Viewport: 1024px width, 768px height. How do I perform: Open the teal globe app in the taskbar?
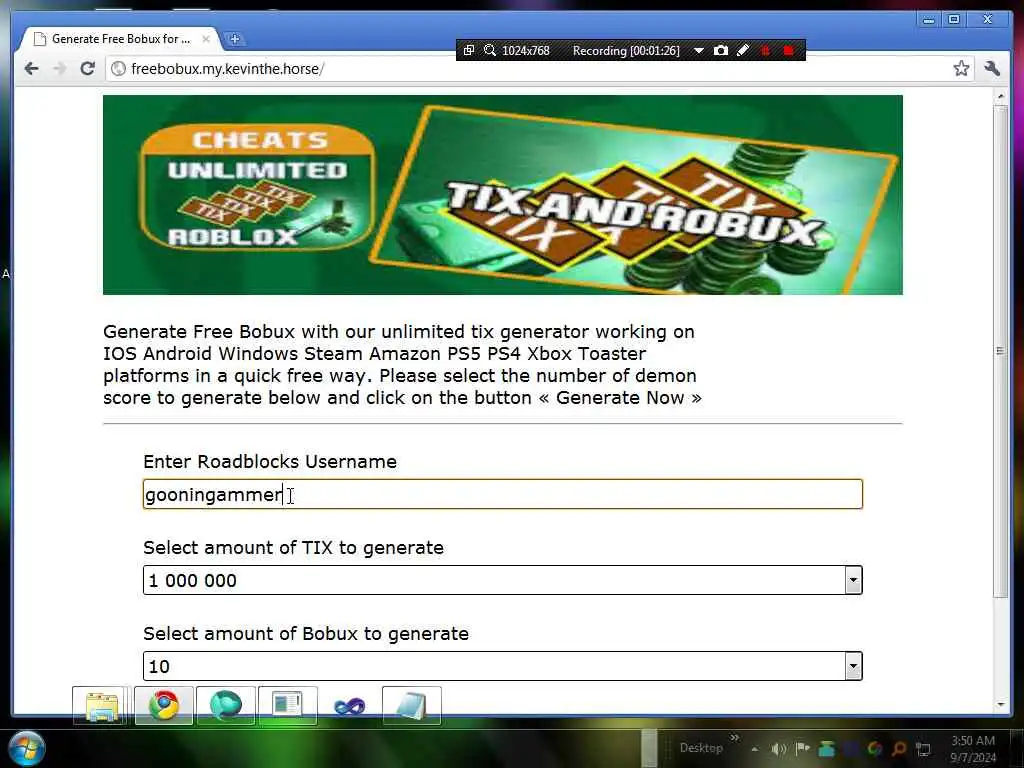tap(225, 706)
